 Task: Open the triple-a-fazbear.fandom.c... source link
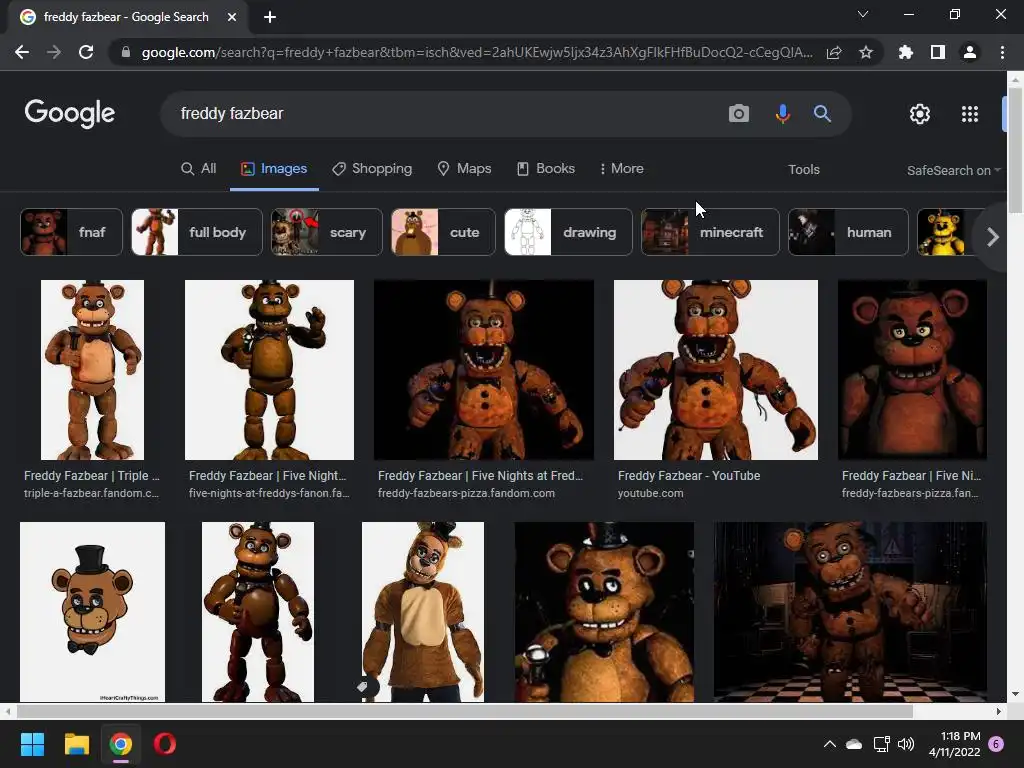[91, 493]
